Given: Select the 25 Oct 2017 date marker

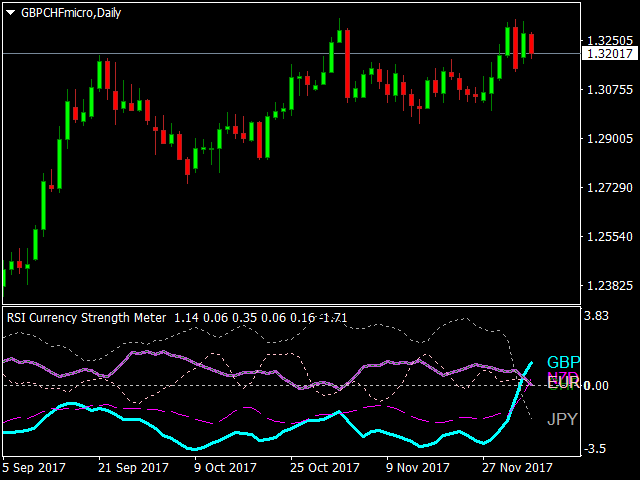Looking at the screenshot, I should pyautogui.click(x=323, y=467).
